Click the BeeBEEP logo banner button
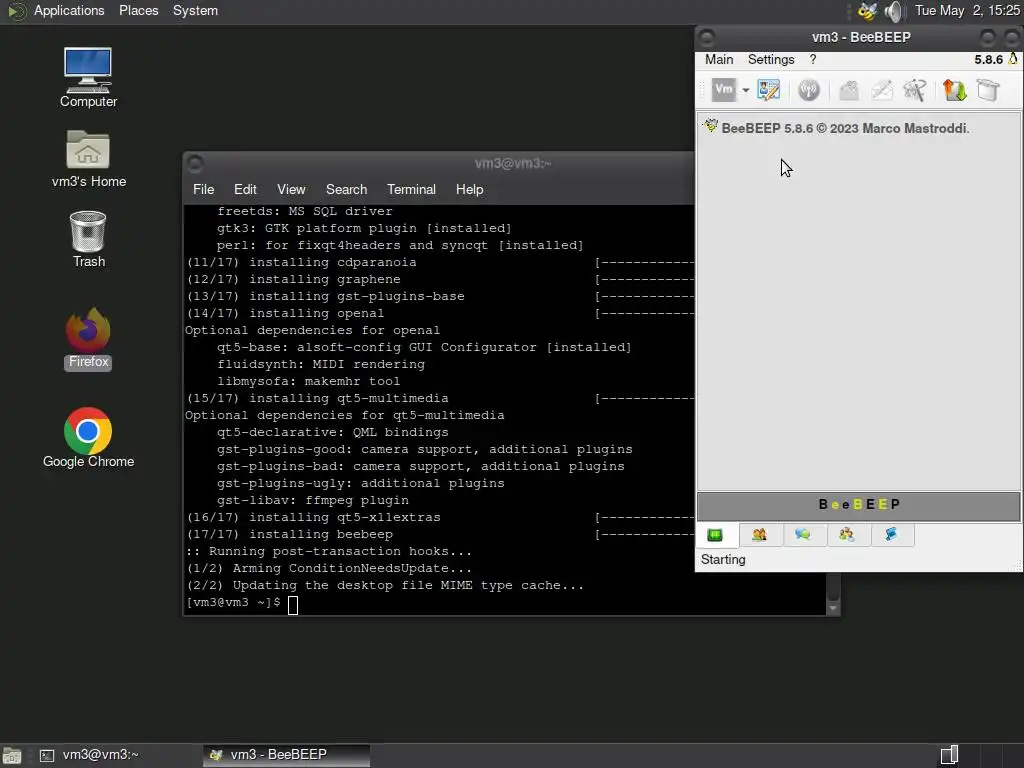The width and height of the screenshot is (1024, 768). click(x=858, y=505)
